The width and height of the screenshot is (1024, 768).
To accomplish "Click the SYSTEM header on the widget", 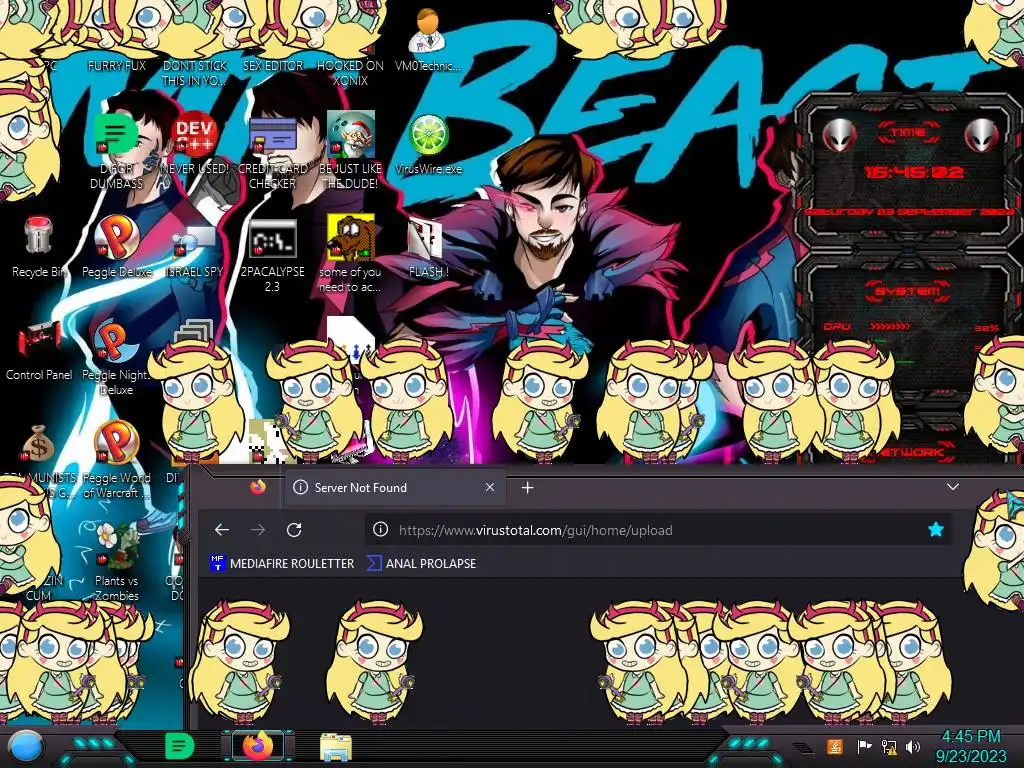I will coord(908,291).
